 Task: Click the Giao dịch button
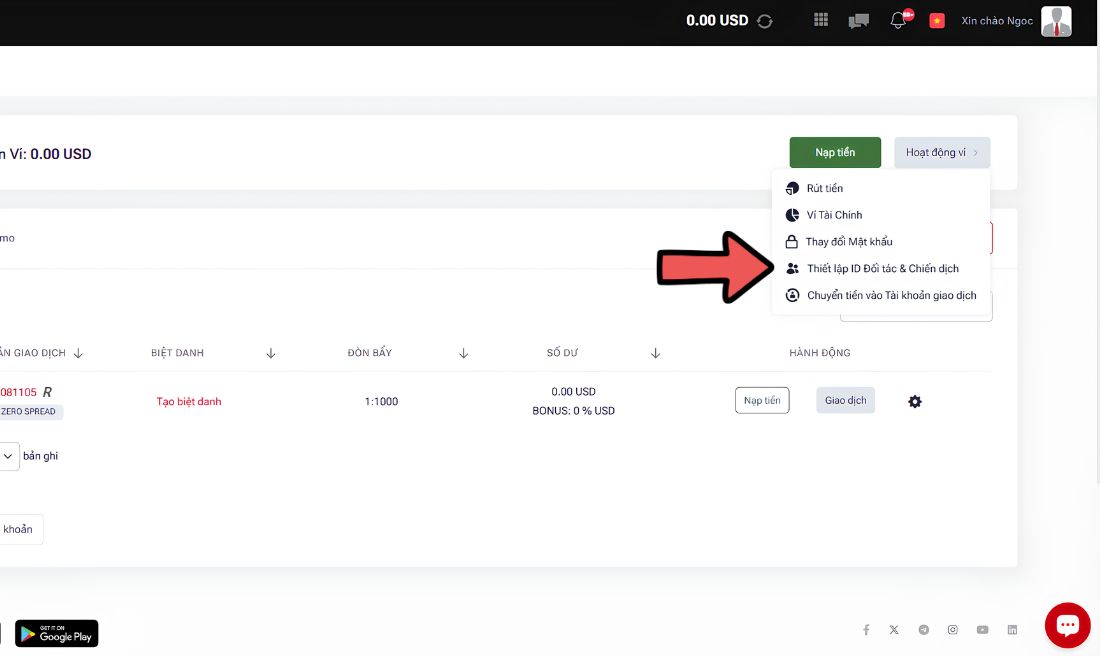[x=845, y=400]
